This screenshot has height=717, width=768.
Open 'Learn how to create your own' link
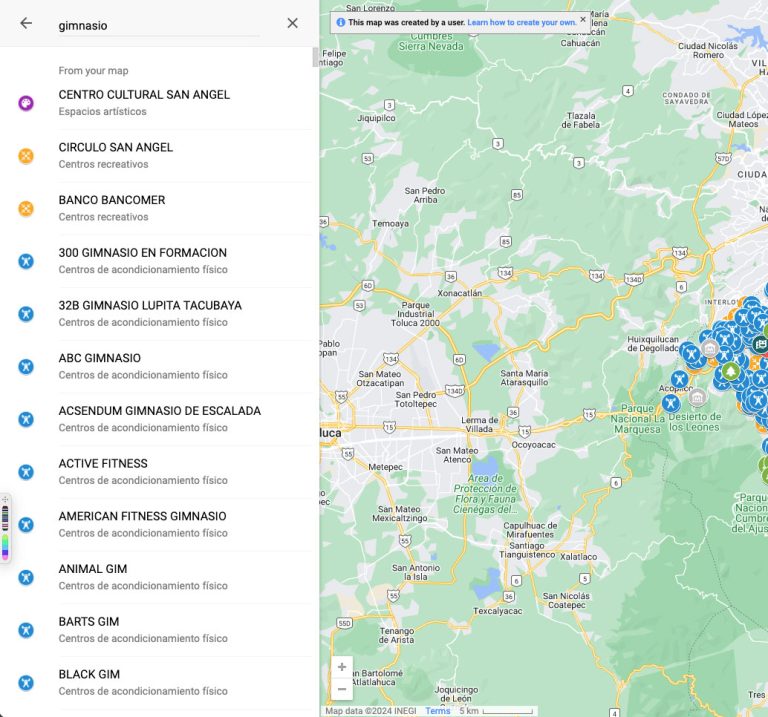(522, 23)
